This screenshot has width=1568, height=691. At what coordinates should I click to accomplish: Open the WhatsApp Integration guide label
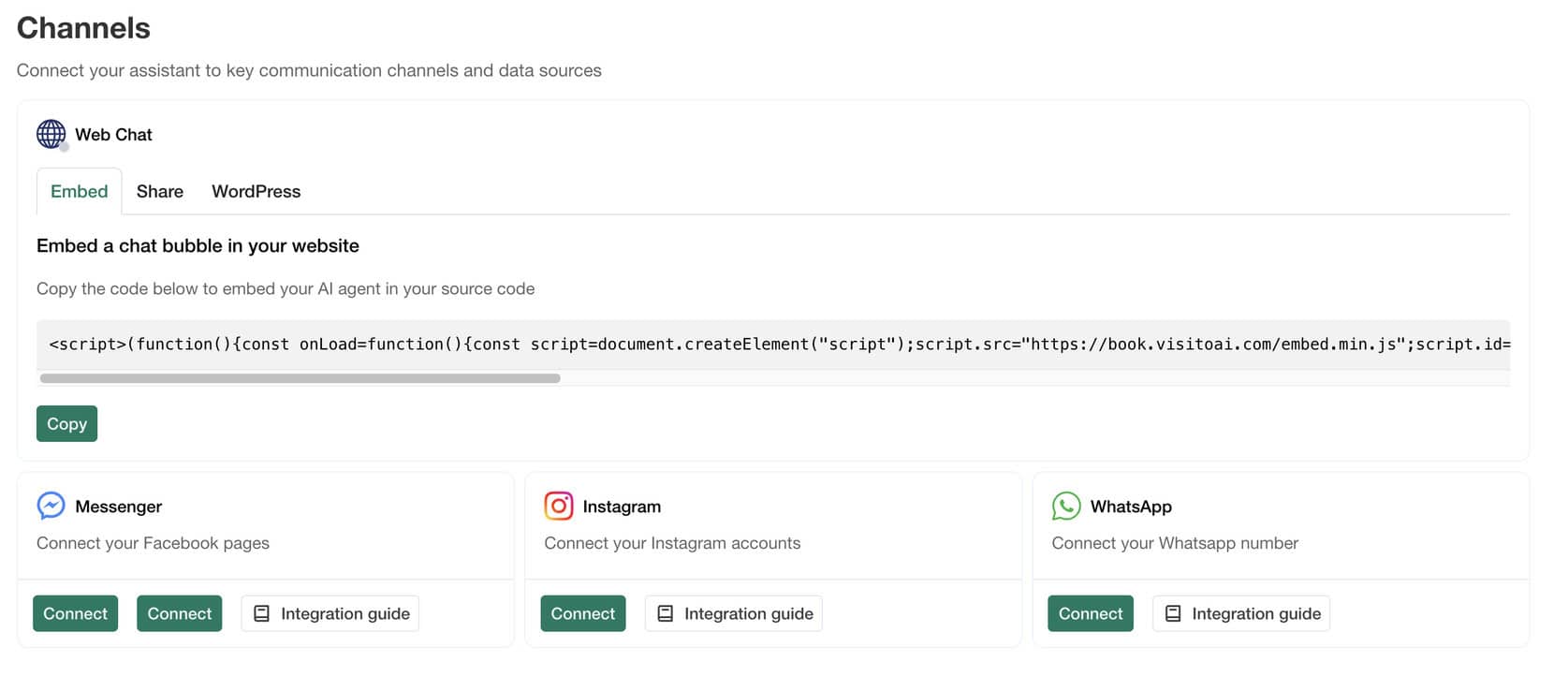click(1256, 613)
